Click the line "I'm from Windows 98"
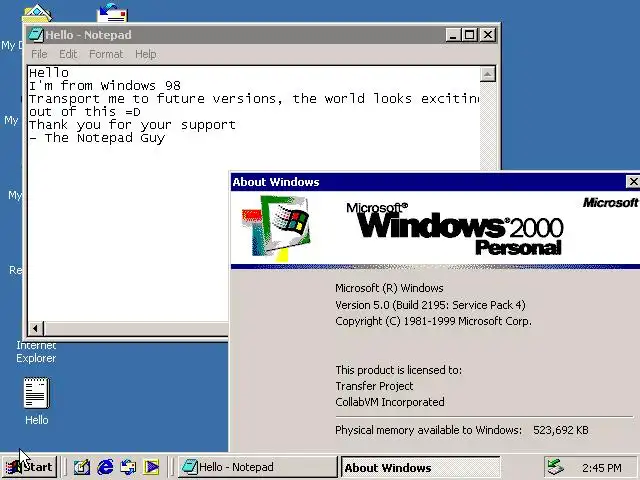Screen dimensions: 640x480 104,86
